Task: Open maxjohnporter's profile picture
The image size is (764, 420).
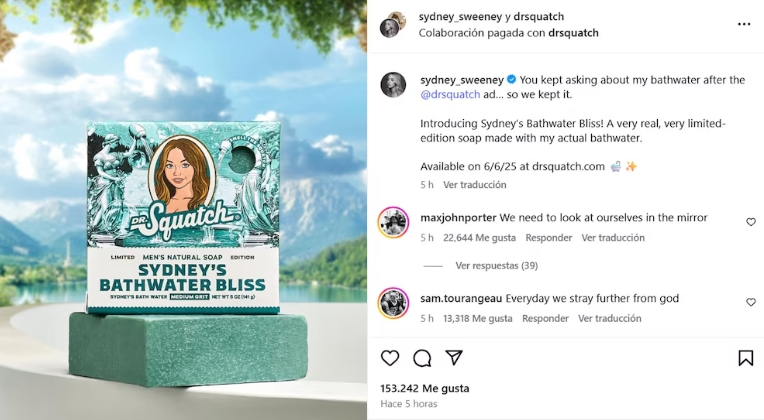Action: [393, 222]
